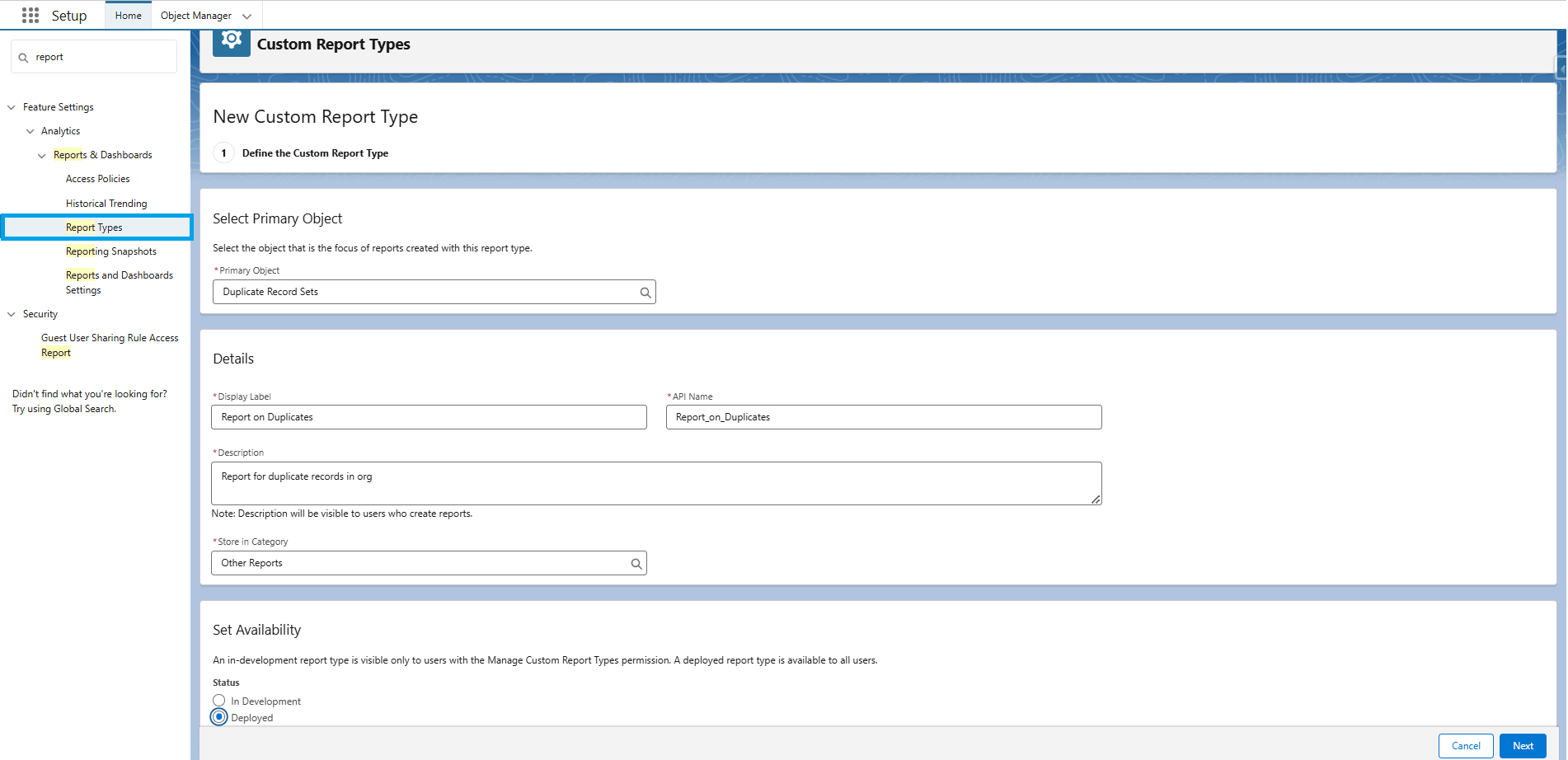
Task: Click the Store in Category lookup icon
Action: (636, 564)
